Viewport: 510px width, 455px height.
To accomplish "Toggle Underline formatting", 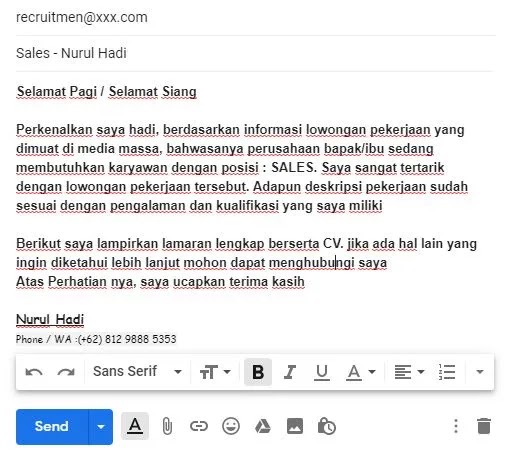I will pos(322,372).
